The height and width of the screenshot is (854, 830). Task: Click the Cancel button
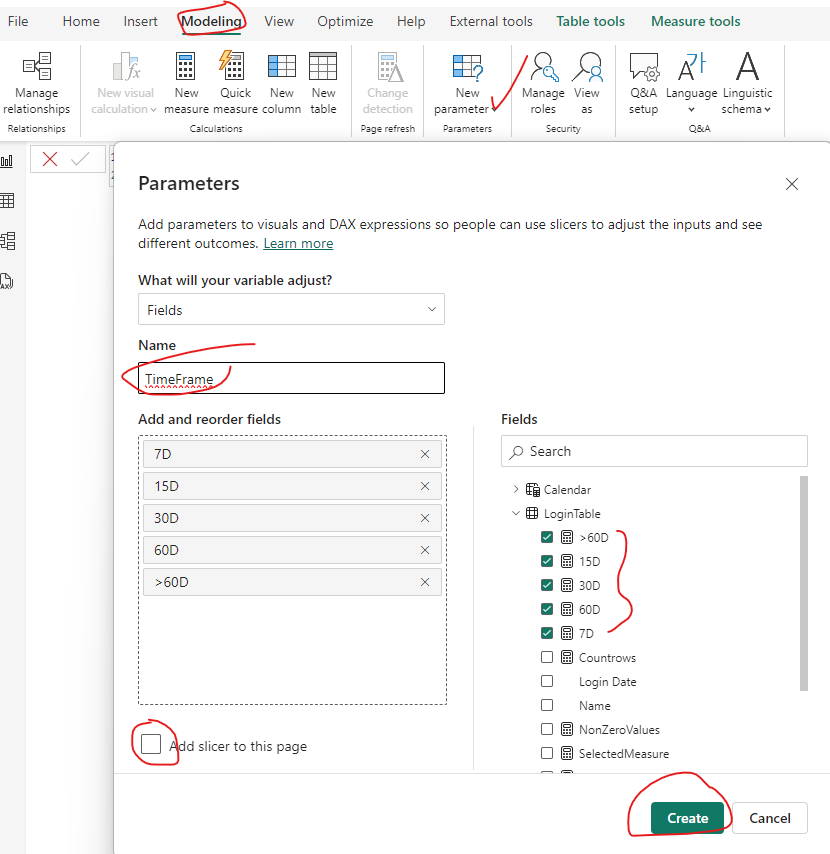click(x=770, y=818)
